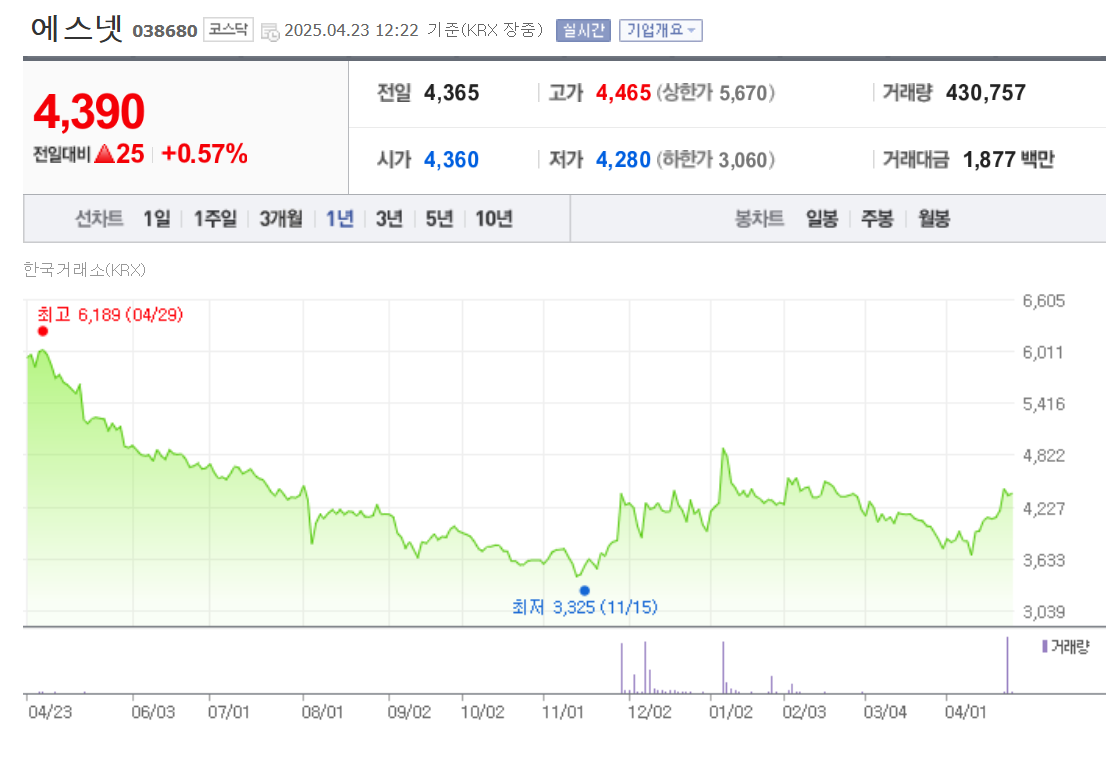This screenshot has width=1106, height=765.
Task: Click the red up-triangle change indicator
Action: click(x=104, y=154)
